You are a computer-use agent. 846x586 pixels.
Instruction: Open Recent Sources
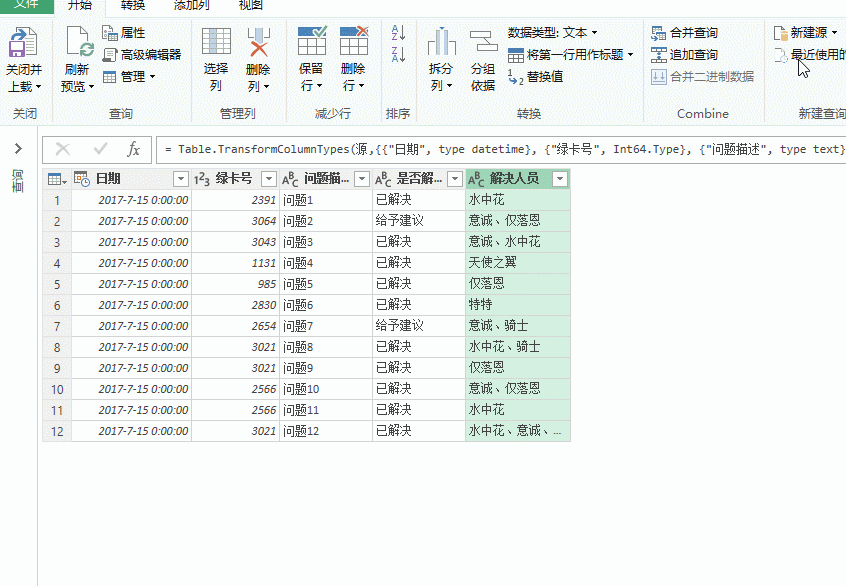pyautogui.click(x=809, y=54)
